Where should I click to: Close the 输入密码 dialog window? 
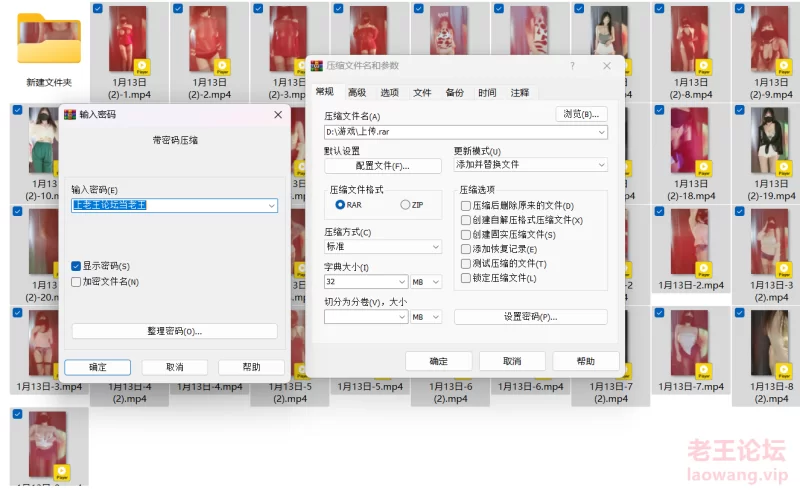[x=277, y=115]
